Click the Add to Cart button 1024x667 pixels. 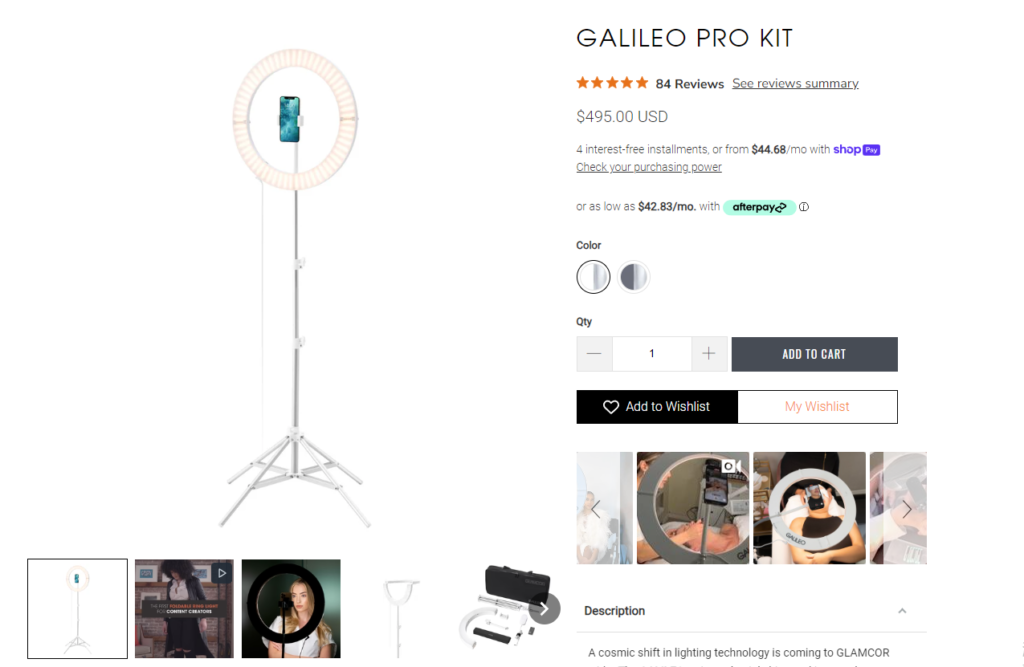pyautogui.click(x=814, y=354)
